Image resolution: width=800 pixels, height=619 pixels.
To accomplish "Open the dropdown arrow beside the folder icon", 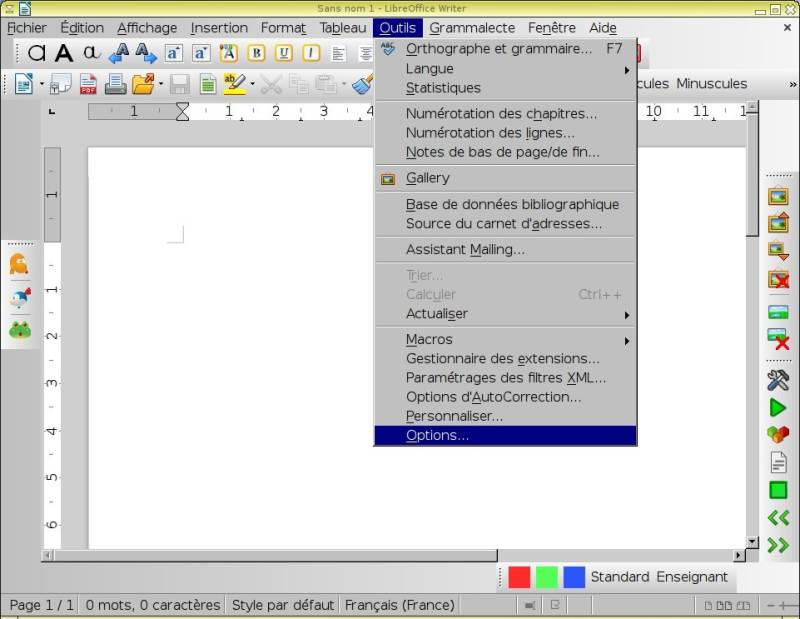I will pos(161,84).
